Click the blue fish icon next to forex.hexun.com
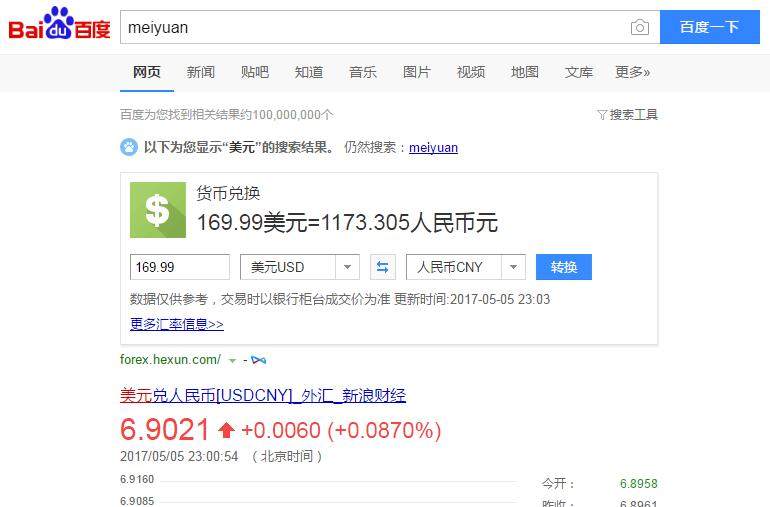 (x=258, y=360)
